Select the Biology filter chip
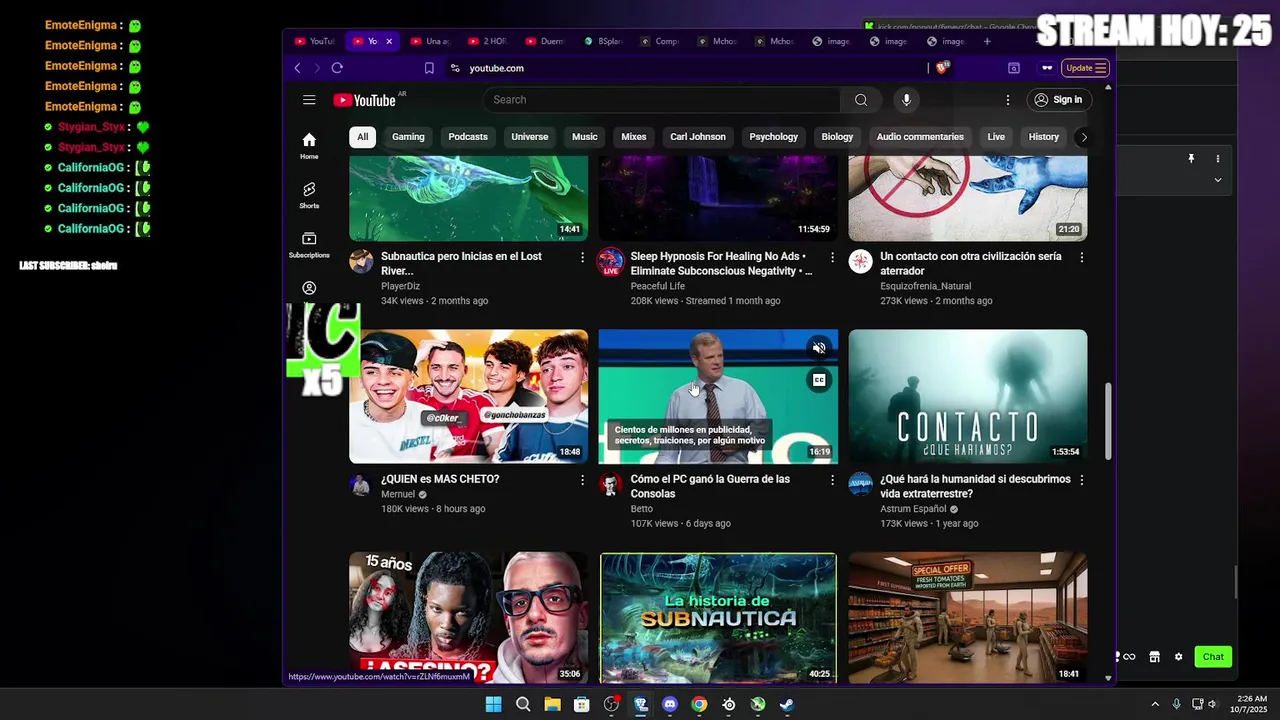This screenshot has height=720, width=1280. 838,137
